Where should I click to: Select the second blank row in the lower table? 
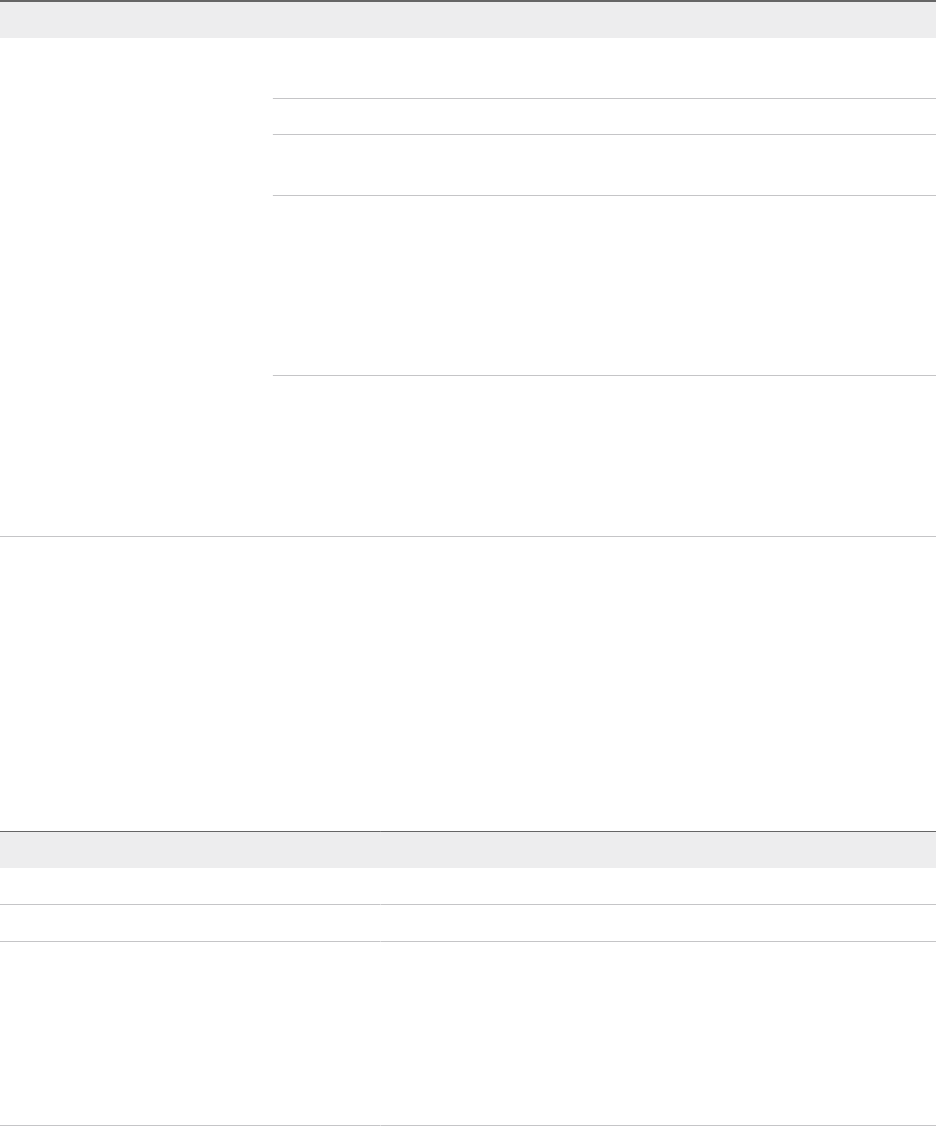tap(468, 923)
